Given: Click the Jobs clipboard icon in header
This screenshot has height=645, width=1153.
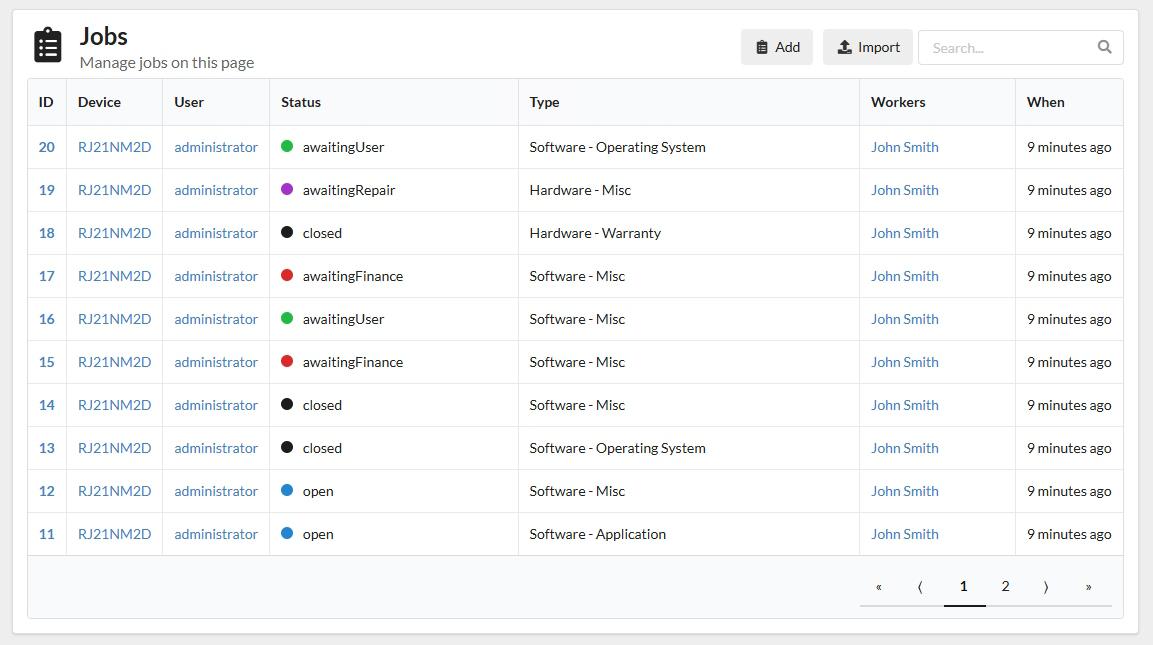Looking at the screenshot, I should click(x=48, y=46).
